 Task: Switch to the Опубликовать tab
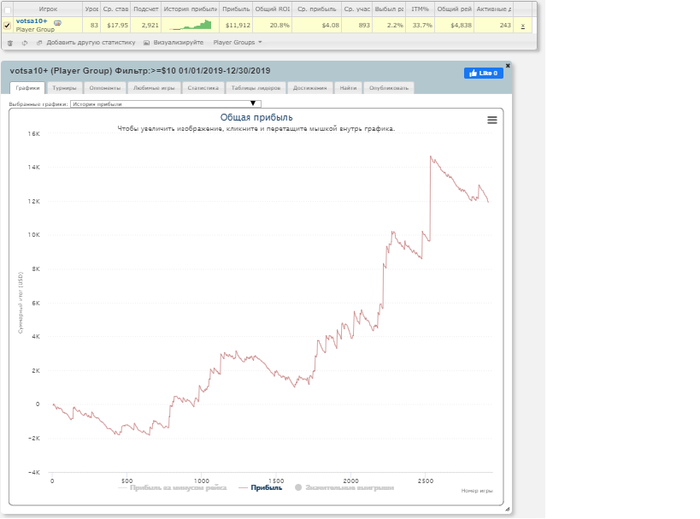389,88
